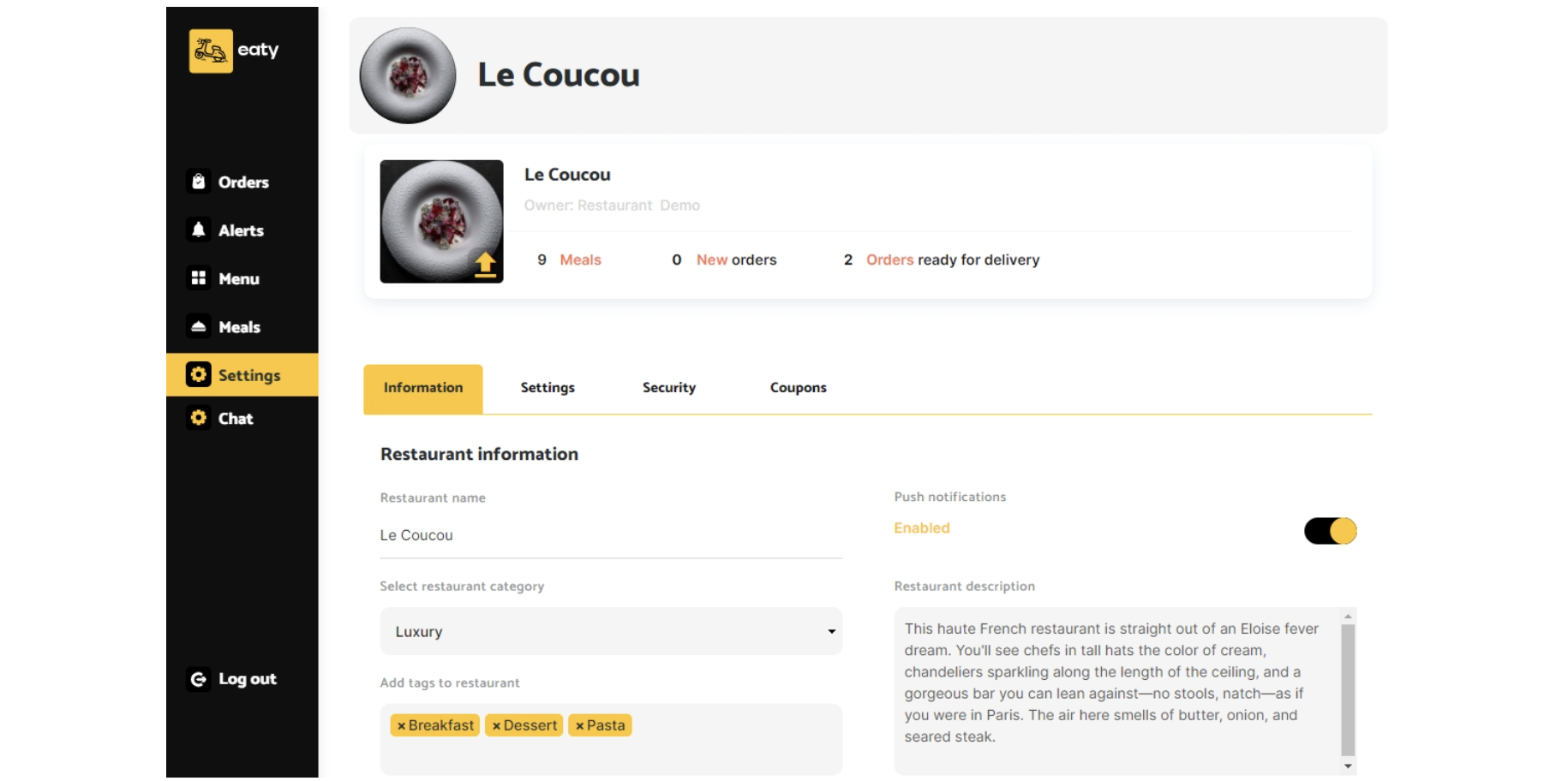Click the Restaurant name input field
Screen dimensions: 1568x781
pyautogui.click(x=611, y=535)
